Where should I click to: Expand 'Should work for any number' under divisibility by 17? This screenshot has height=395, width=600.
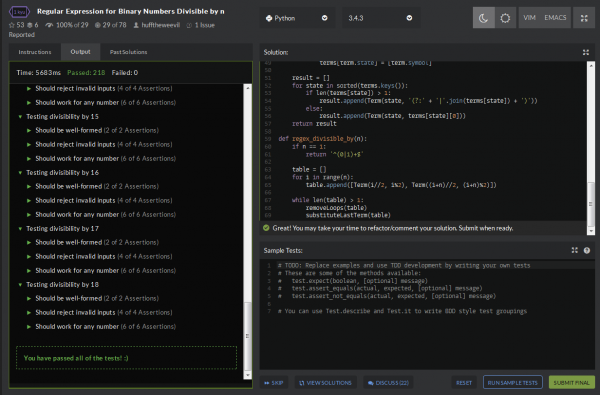(29, 271)
